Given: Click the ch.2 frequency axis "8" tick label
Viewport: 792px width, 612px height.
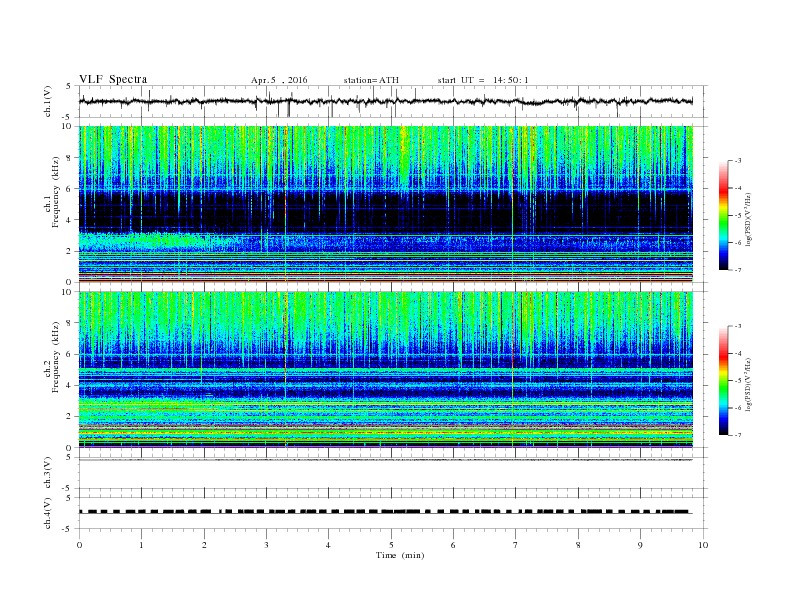Looking at the screenshot, I should coord(70,323).
